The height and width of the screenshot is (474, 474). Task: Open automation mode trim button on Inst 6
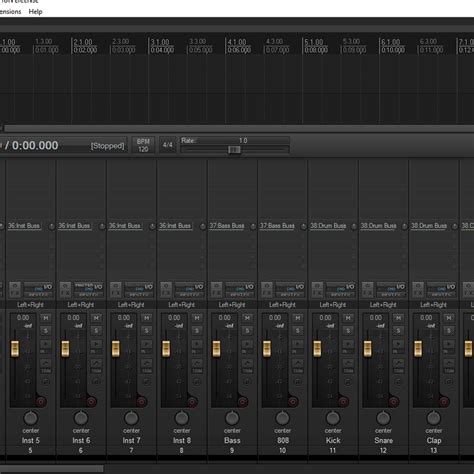tap(96, 366)
